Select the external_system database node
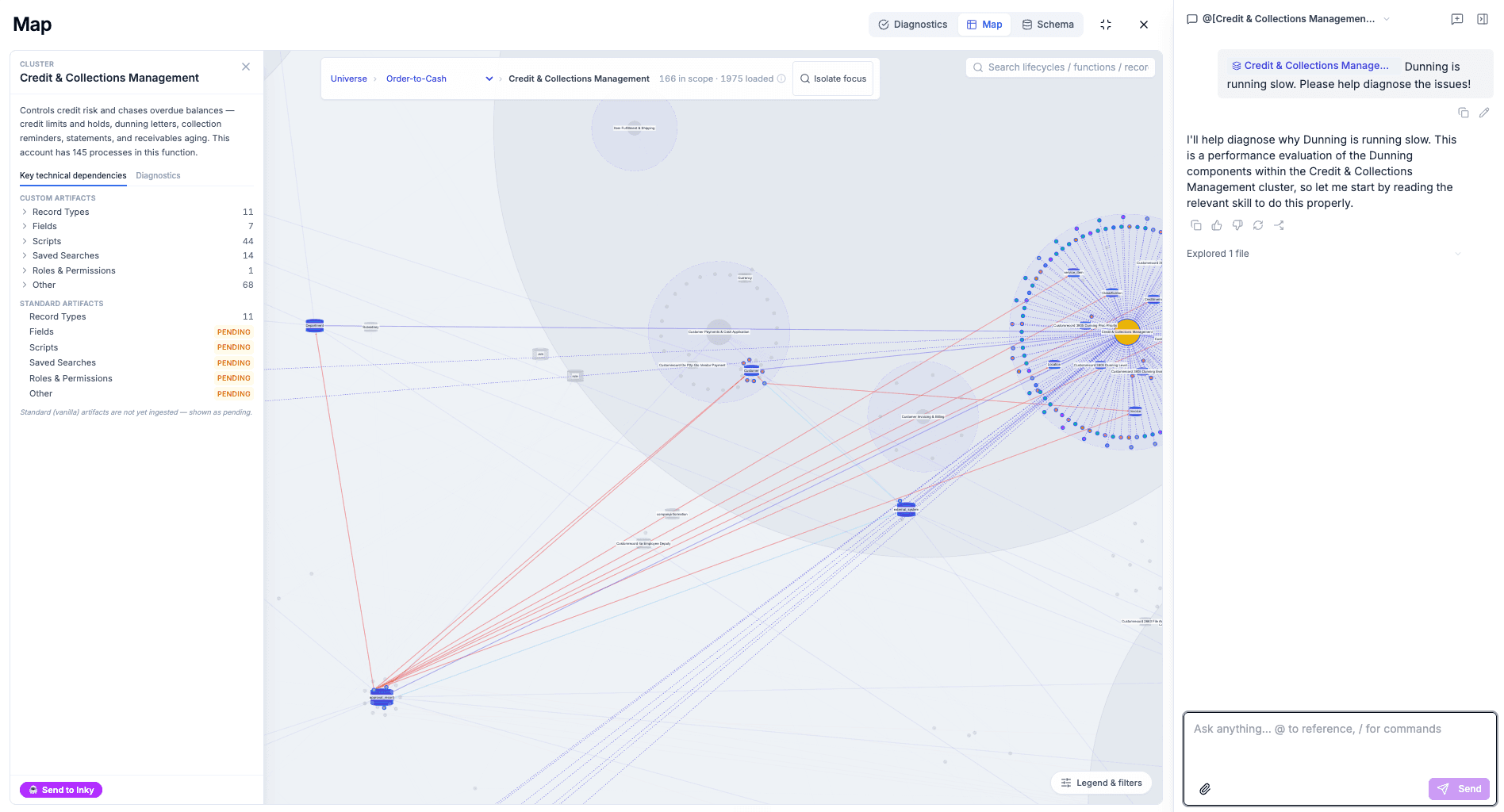This screenshot has height=812, width=1504. (x=906, y=509)
